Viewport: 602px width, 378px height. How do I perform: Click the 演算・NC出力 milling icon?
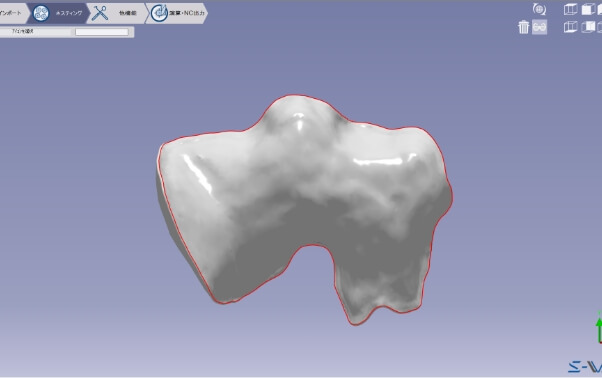coord(159,13)
